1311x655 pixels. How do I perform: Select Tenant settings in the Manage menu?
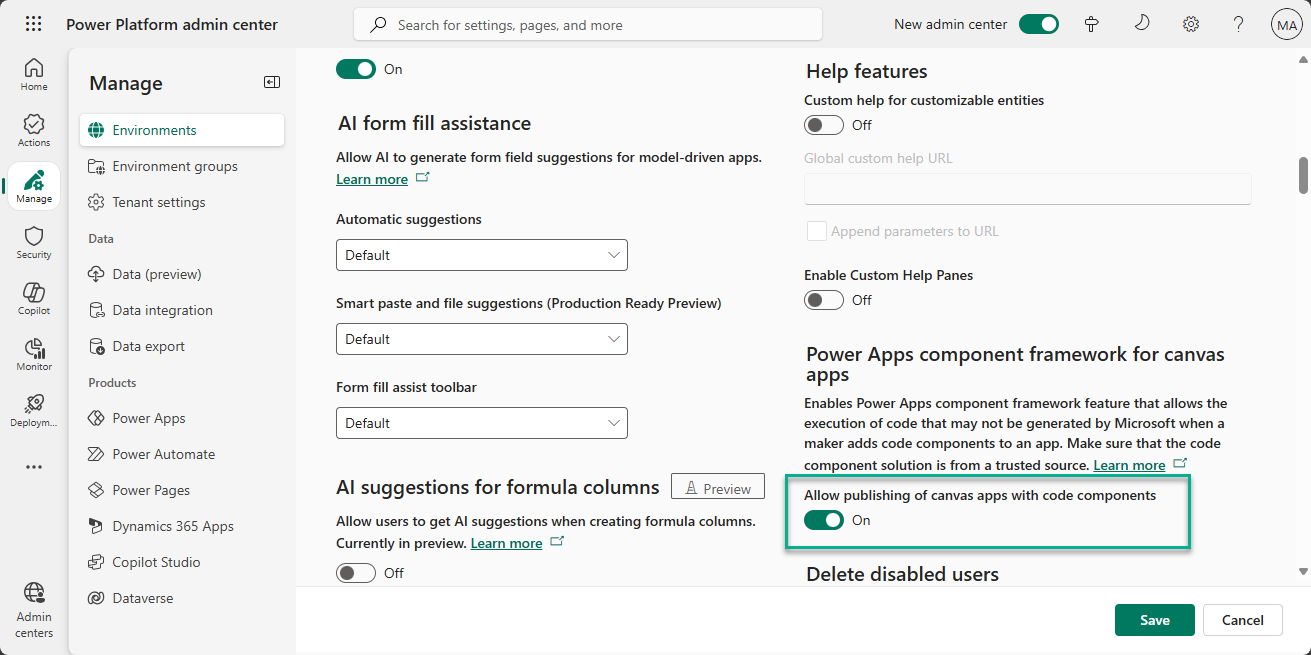158,202
